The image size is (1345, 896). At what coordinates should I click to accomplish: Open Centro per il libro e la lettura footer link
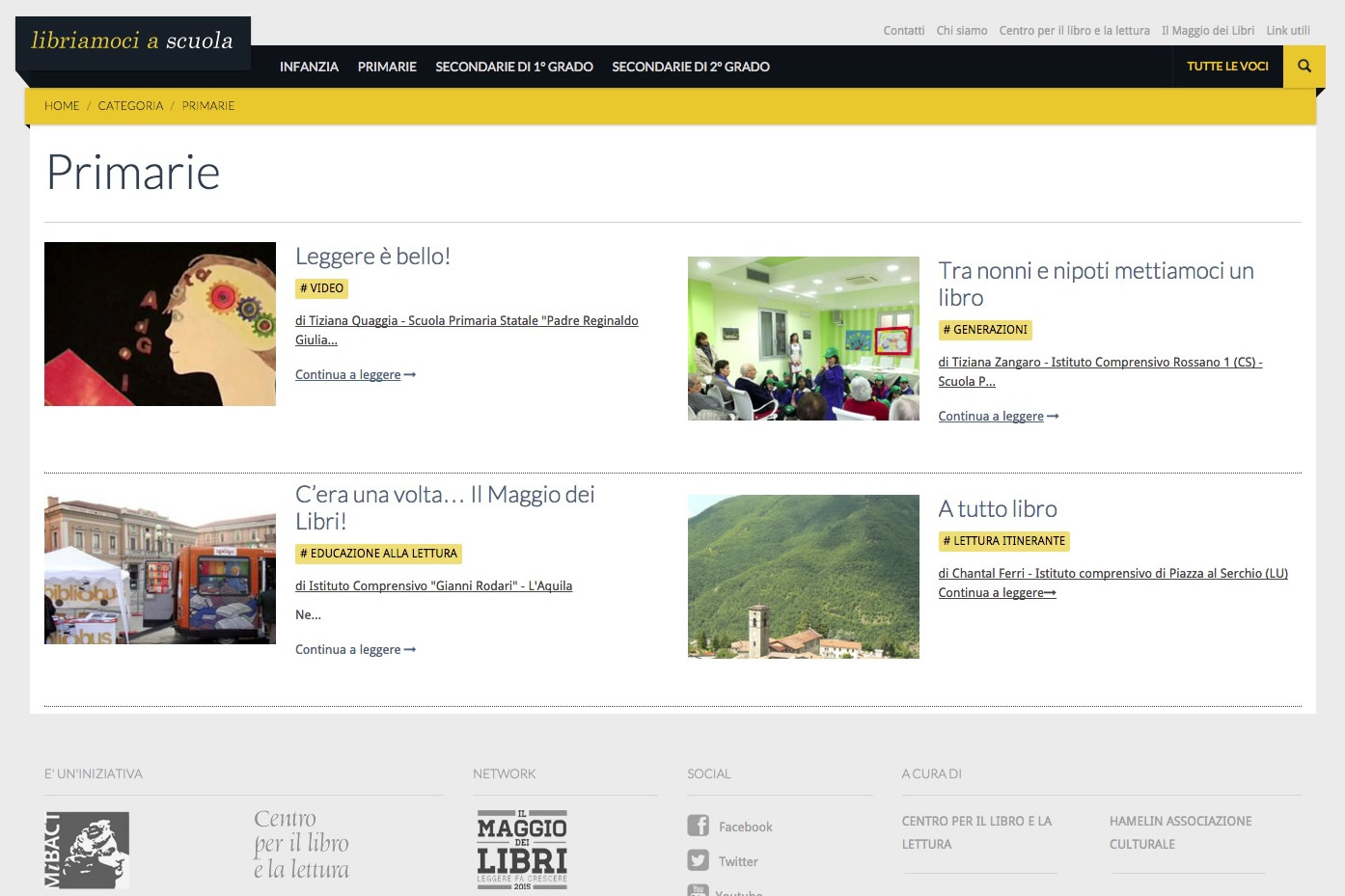coord(976,832)
